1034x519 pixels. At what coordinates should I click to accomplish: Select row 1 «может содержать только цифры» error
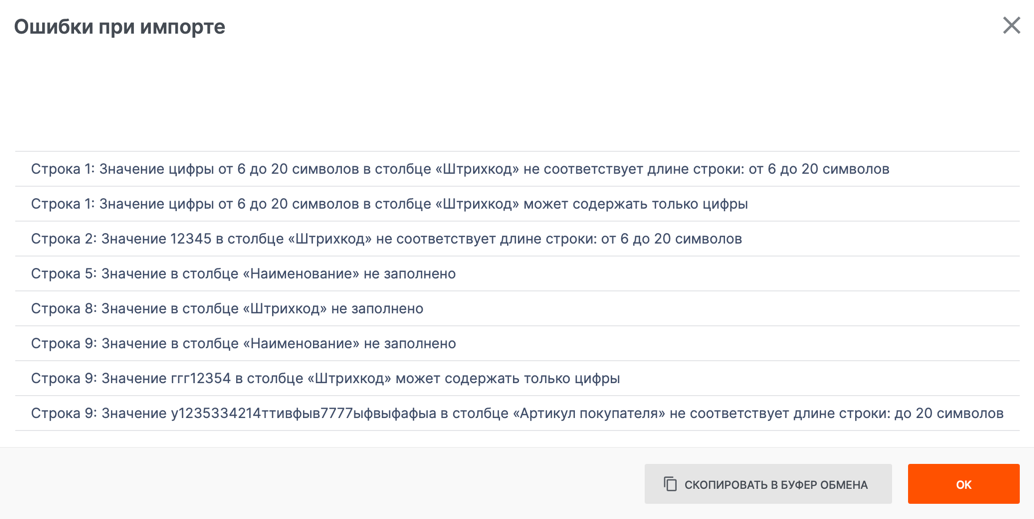point(389,204)
